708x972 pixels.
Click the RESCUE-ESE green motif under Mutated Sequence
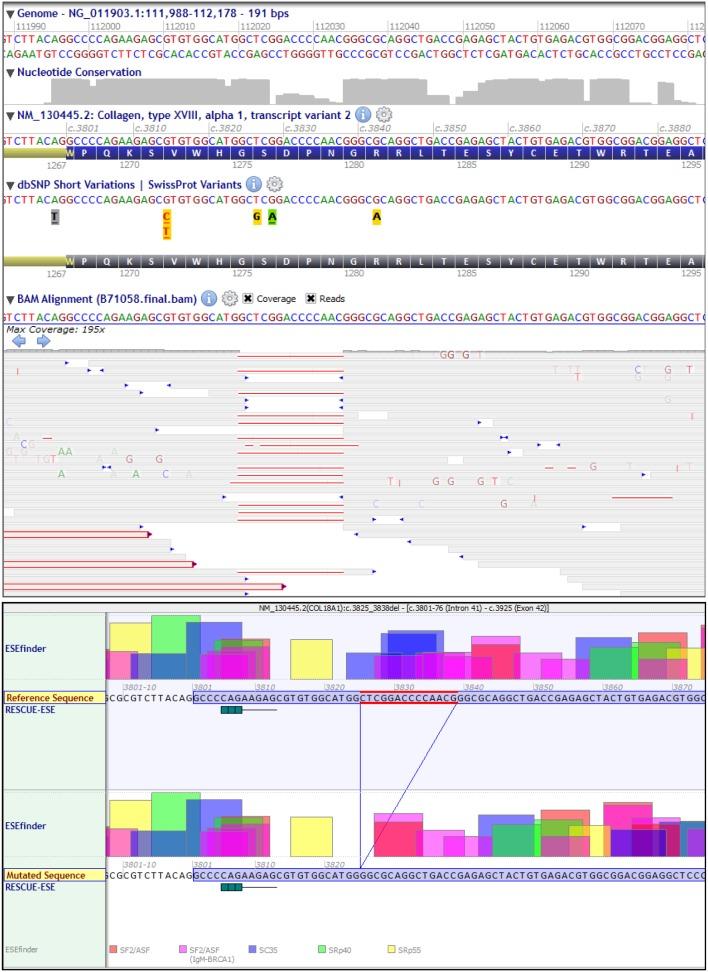coord(231,887)
